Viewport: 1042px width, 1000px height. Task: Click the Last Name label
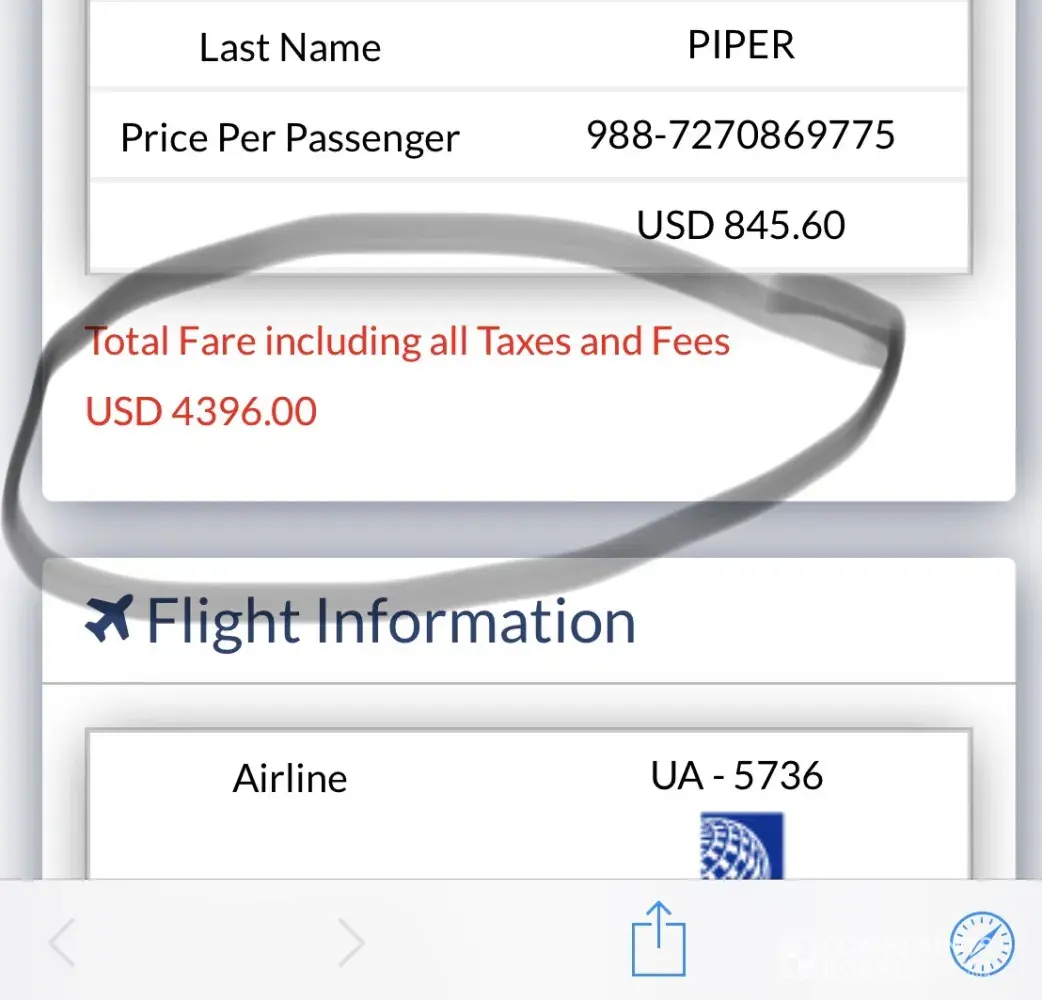[x=290, y=48]
